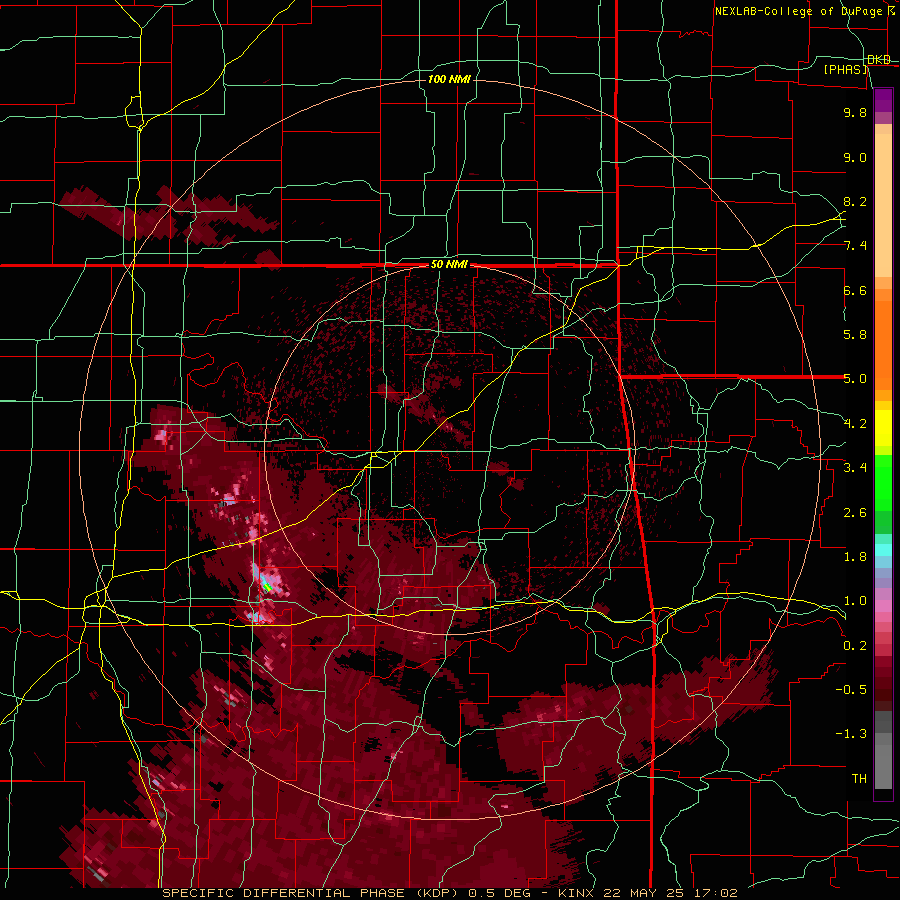Select the -0.5 value on the color scale
900x900 pixels.
(851, 690)
